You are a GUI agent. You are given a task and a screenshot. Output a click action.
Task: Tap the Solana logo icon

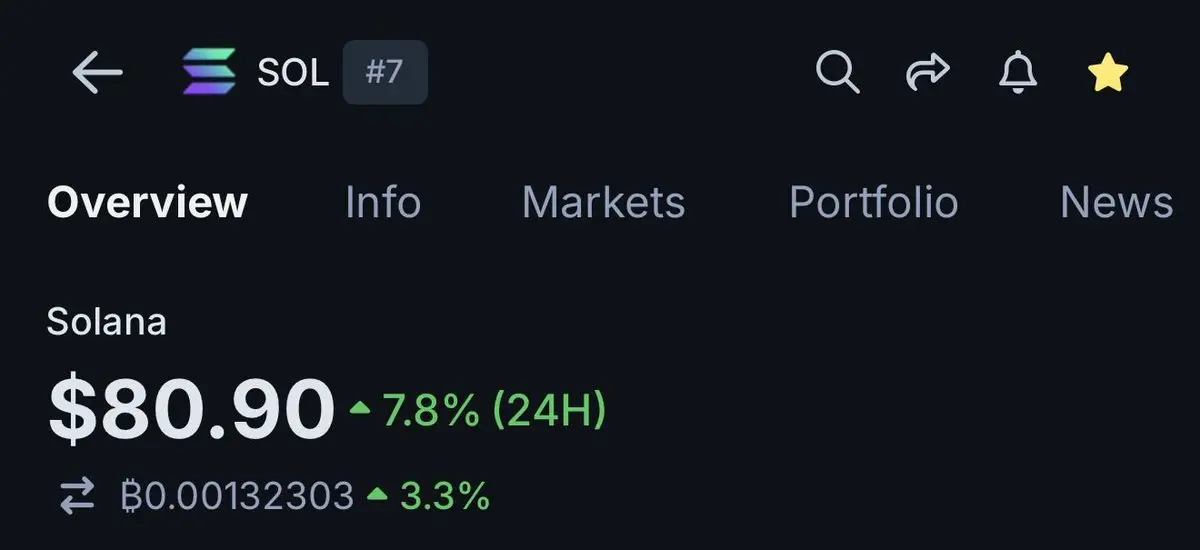pyautogui.click(x=209, y=73)
